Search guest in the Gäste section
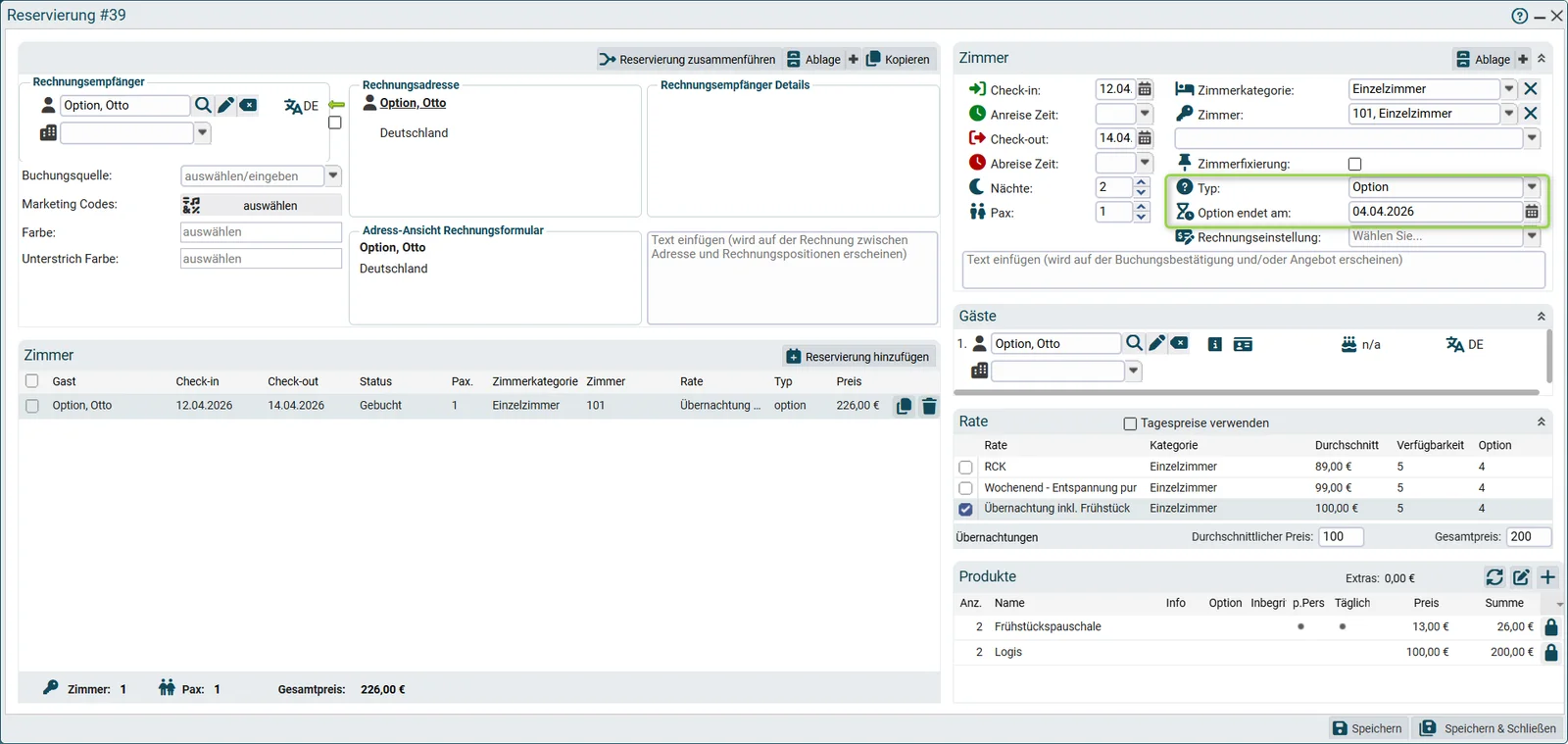Image resolution: width=1568 pixels, height=744 pixels. (x=1134, y=343)
